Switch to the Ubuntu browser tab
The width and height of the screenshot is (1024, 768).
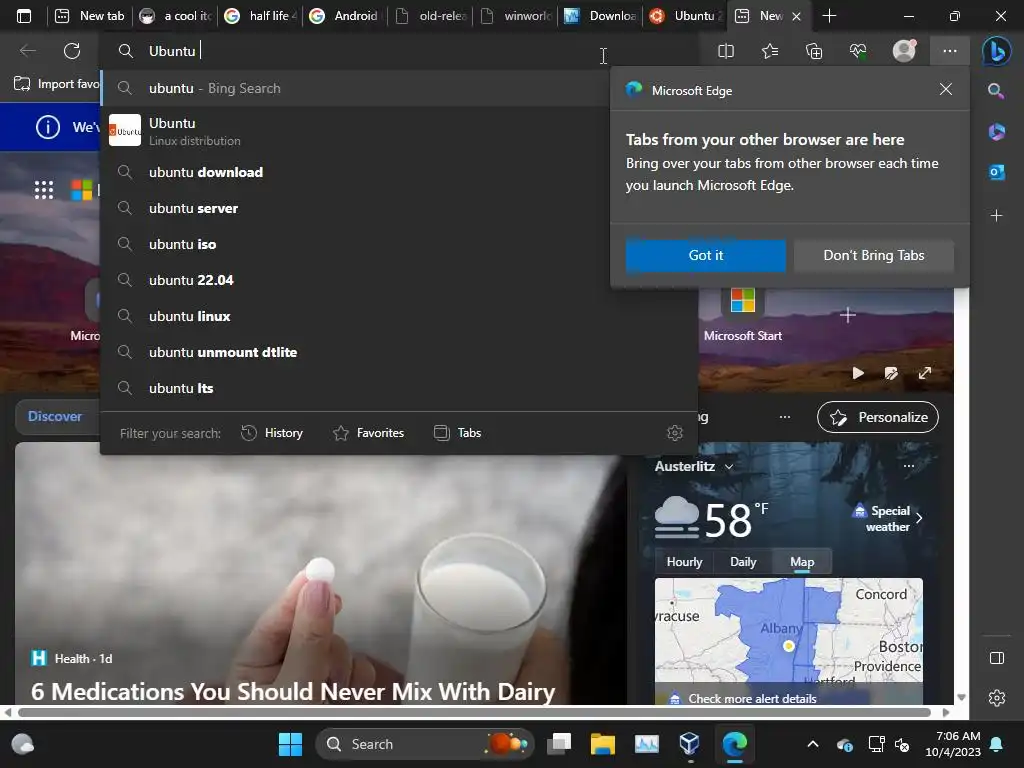(x=686, y=16)
